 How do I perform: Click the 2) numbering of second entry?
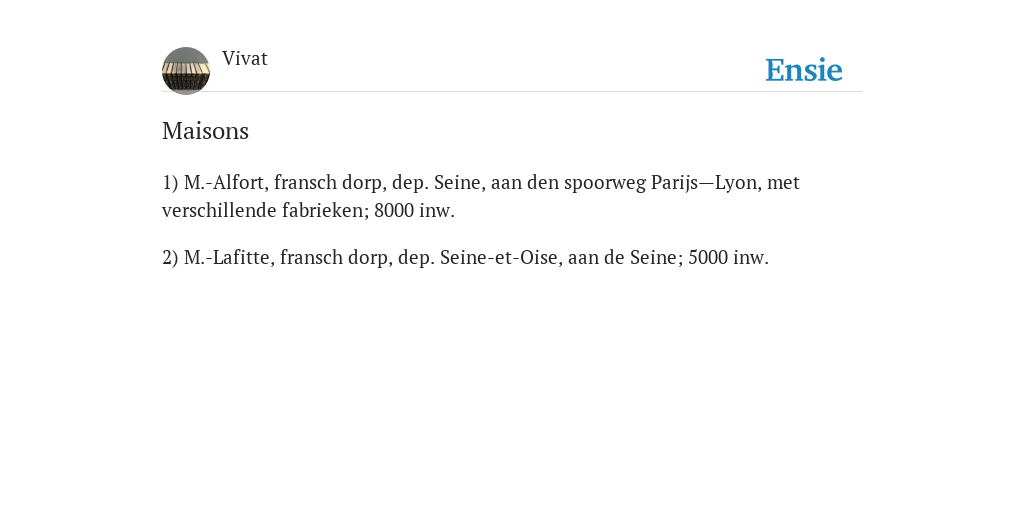[170, 257]
